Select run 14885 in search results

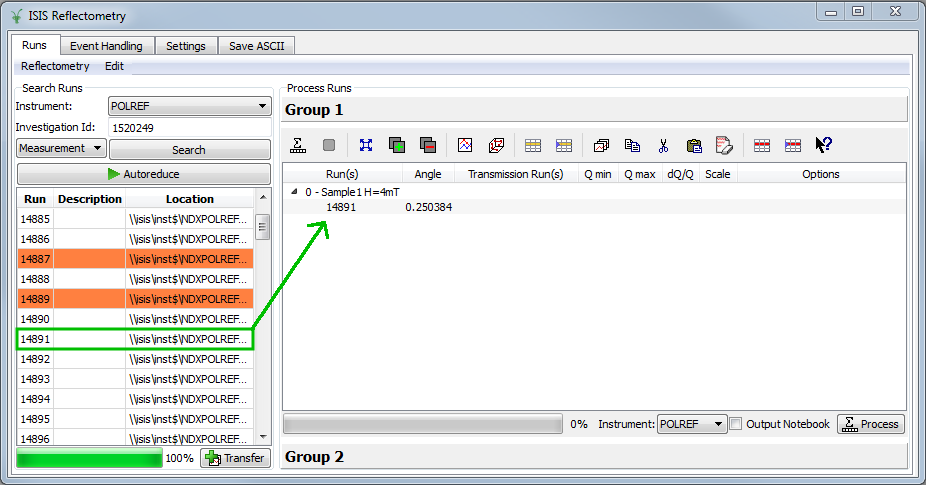pos(135,219)
